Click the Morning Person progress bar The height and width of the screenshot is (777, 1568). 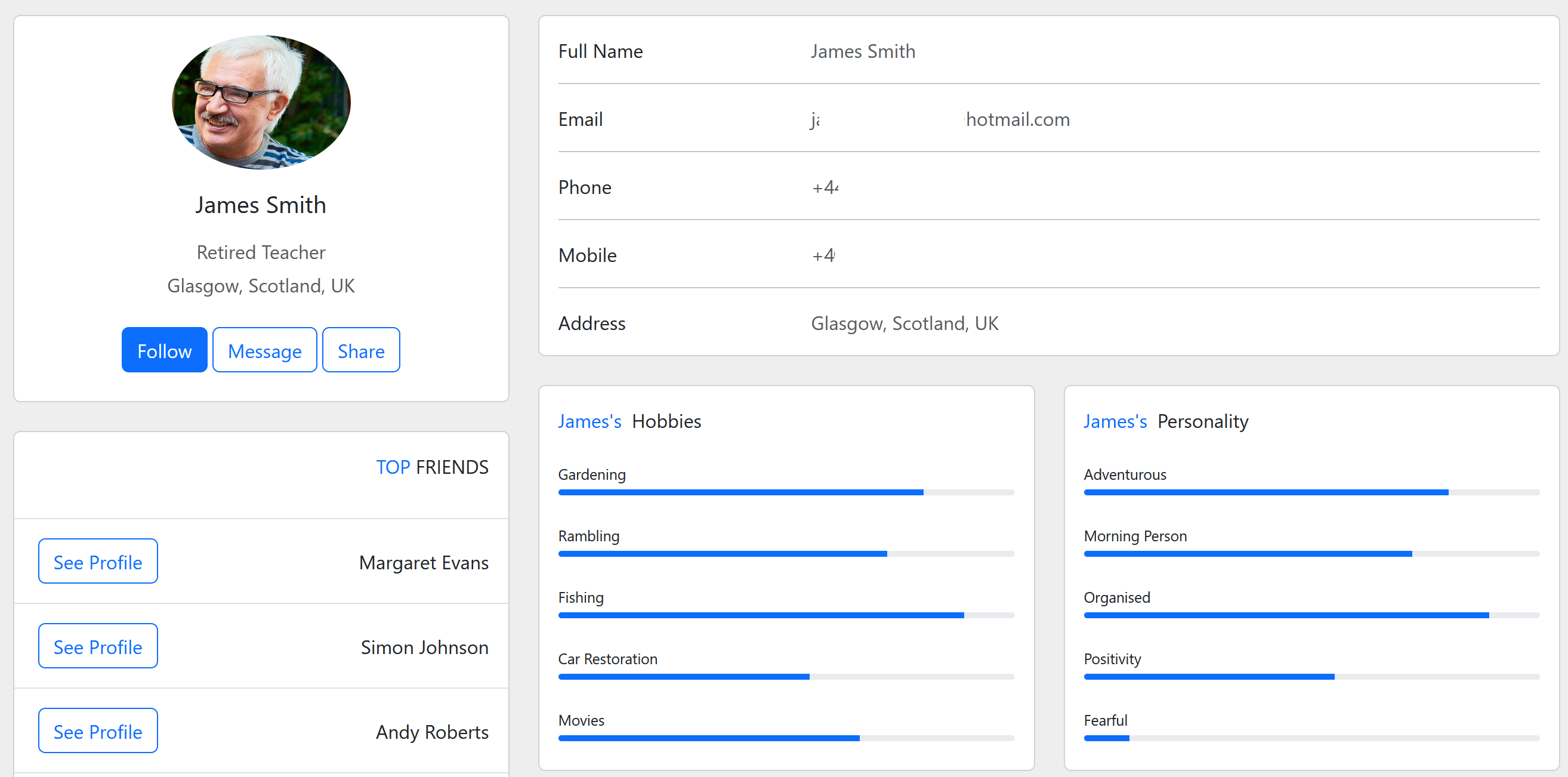1311,554
